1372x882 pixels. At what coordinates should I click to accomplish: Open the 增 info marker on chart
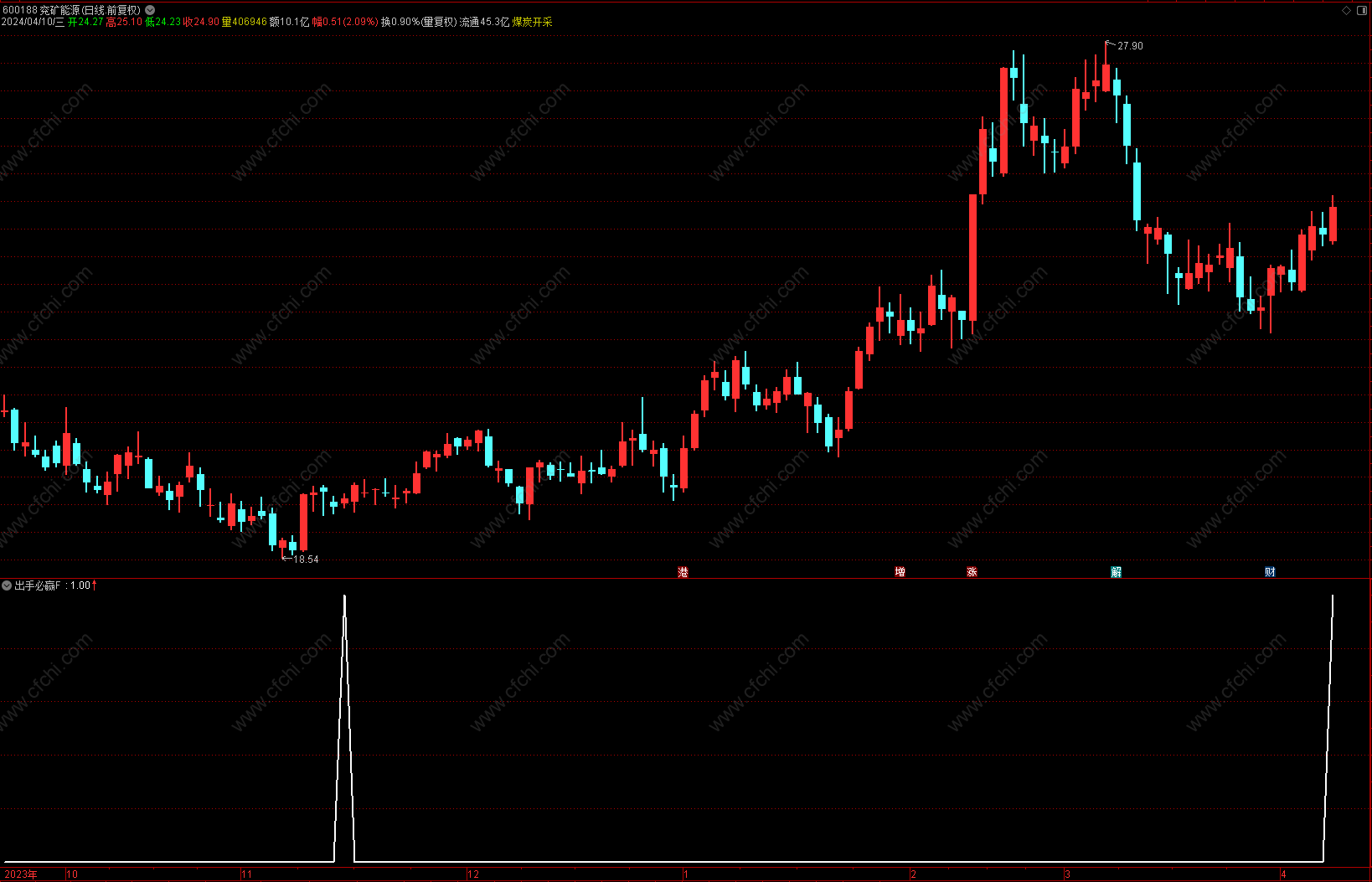click(900, 572)
